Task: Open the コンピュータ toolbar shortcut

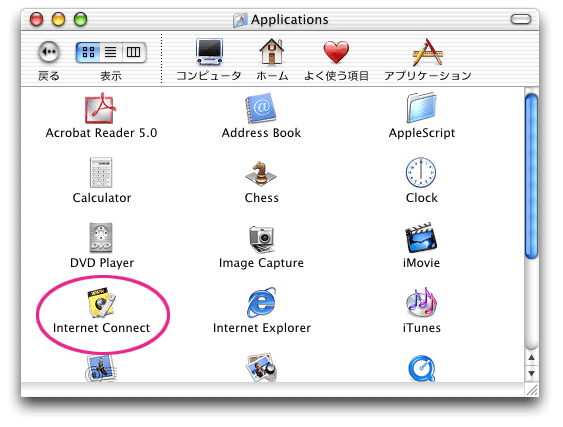Action: tap(209, 52)
